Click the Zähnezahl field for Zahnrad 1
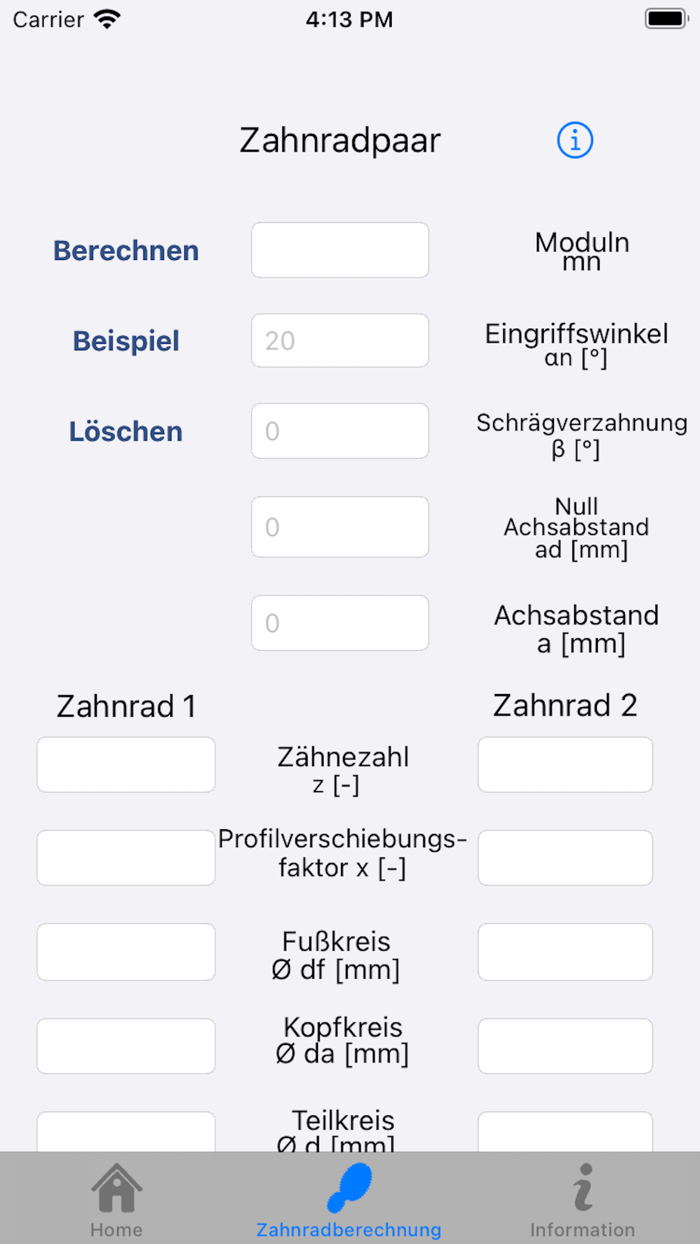The image size is (700, 1244). pos(125,764)
